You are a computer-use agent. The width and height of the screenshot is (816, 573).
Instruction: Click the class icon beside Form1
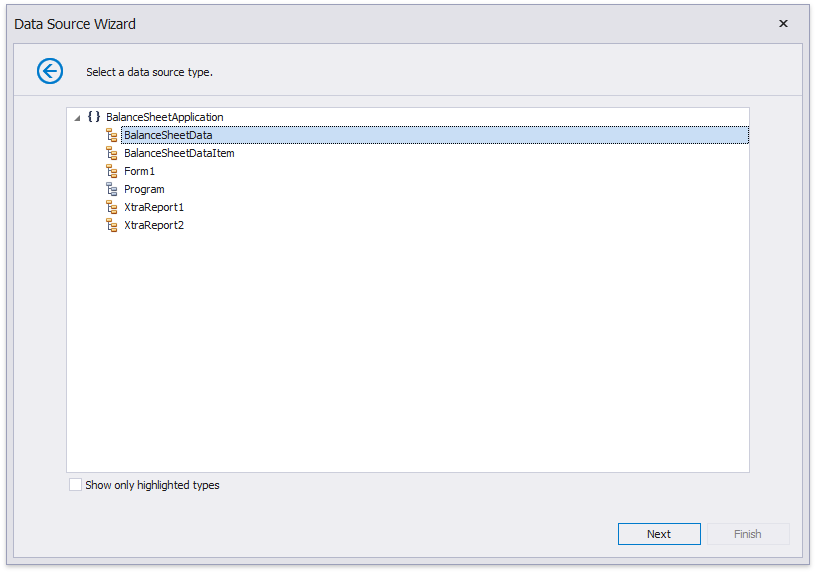pyautogui.click(x=111, y=171)
